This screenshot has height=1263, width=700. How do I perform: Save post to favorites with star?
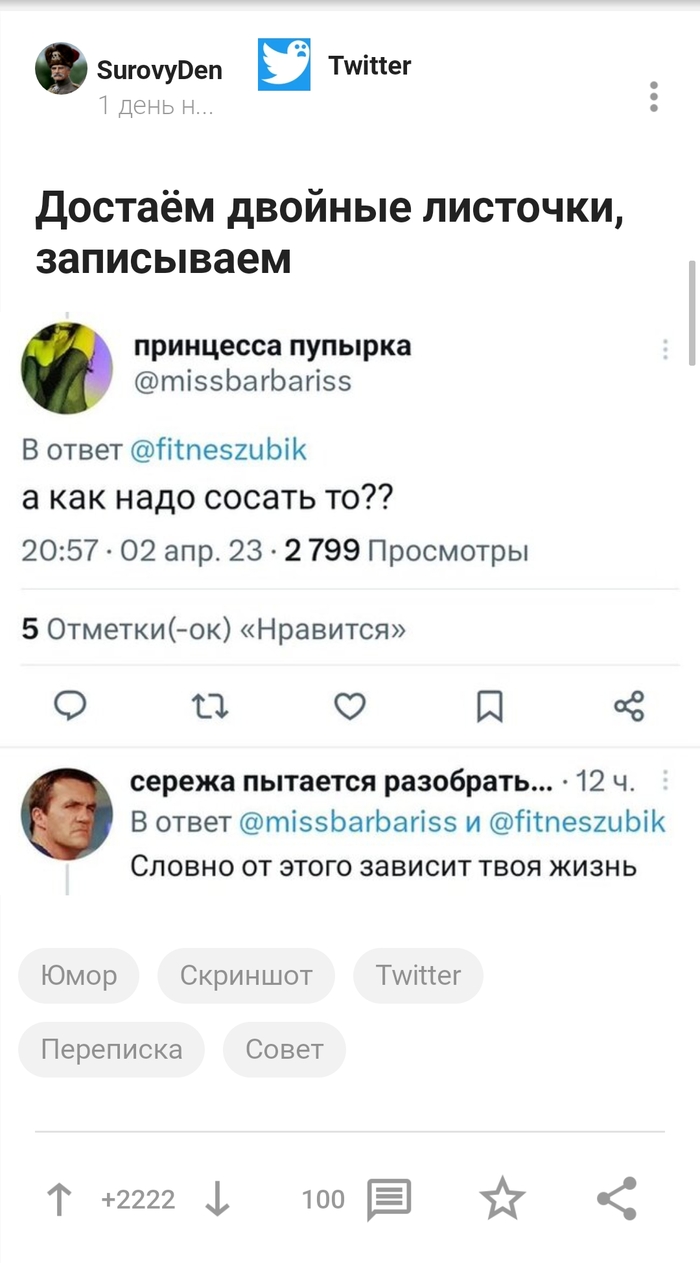tap(502, 1198)
